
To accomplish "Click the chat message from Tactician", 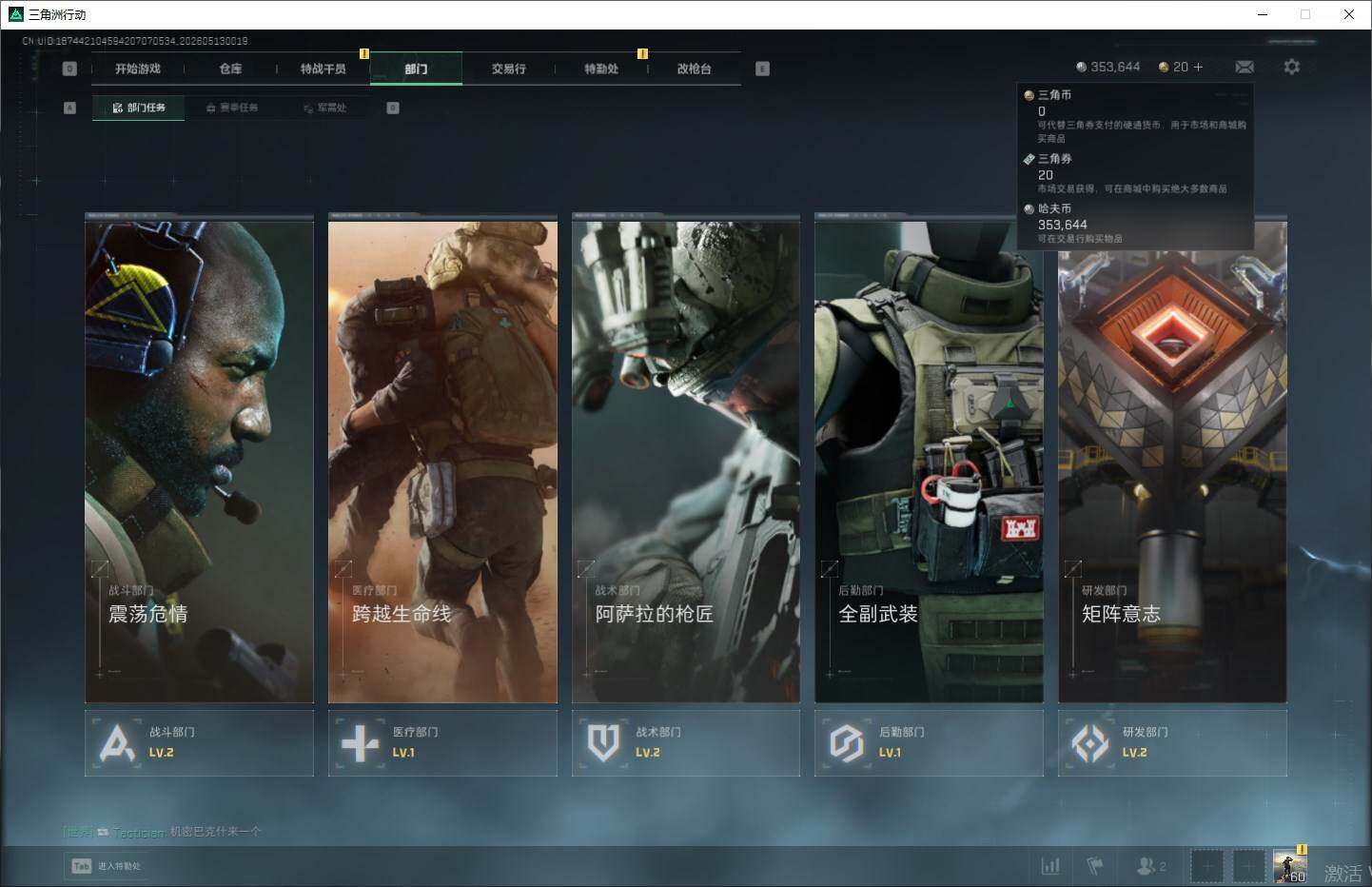I will 162,832.
